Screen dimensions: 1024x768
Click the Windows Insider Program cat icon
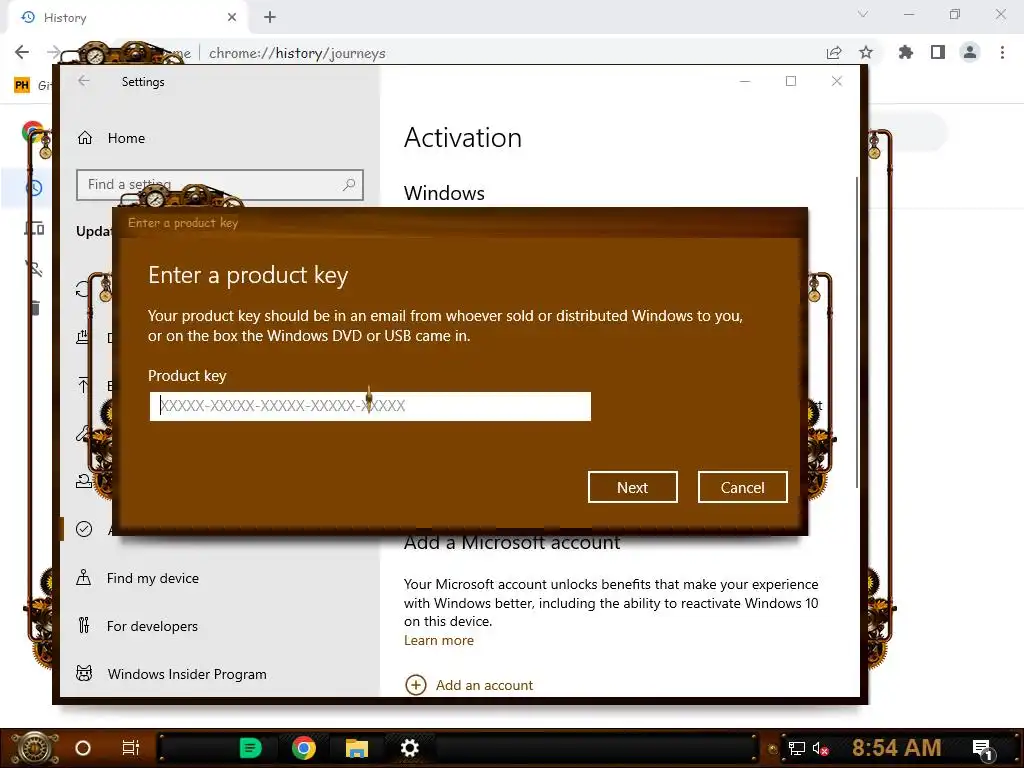84,673
